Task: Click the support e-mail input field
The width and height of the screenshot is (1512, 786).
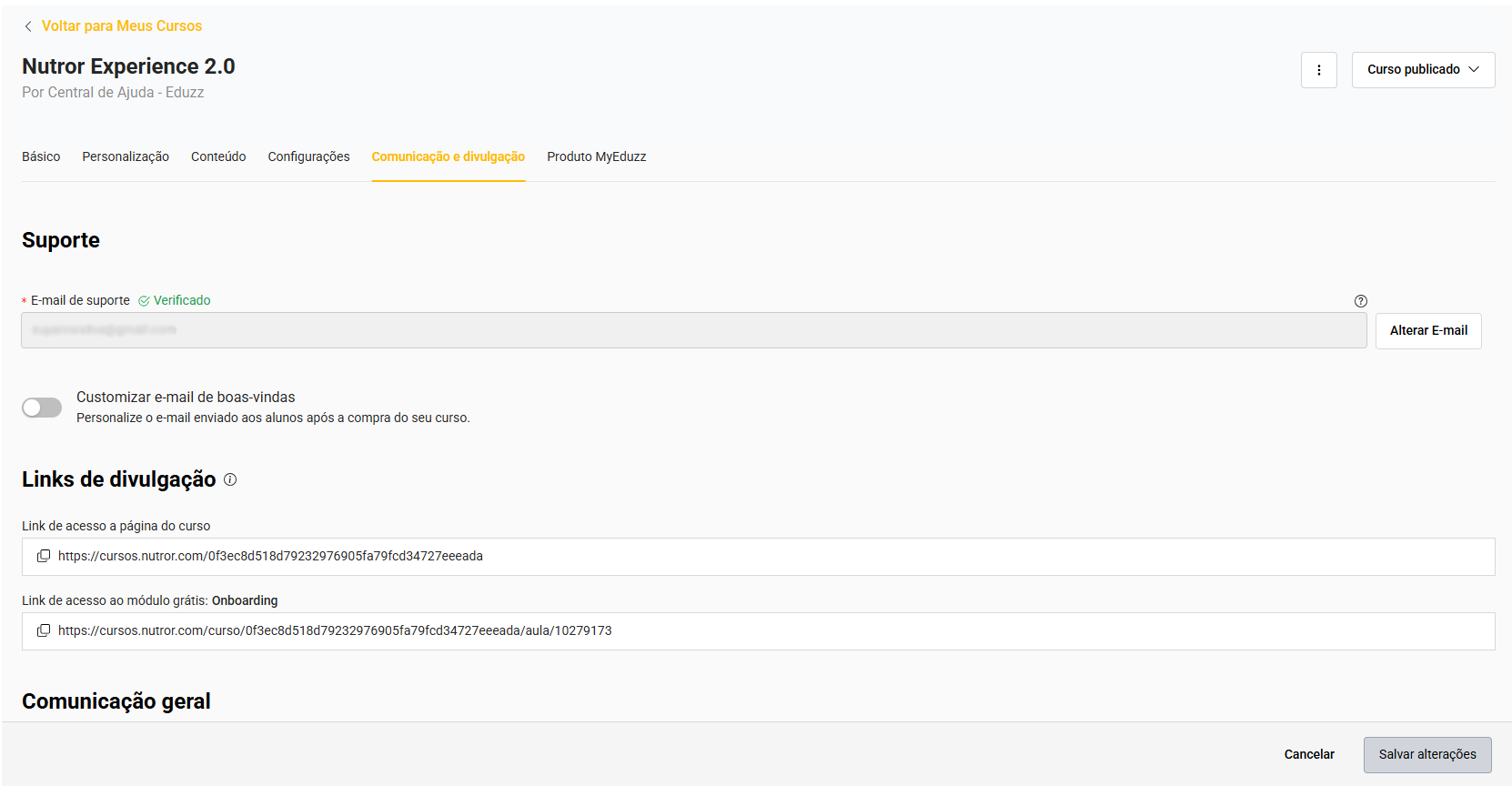Action: (x=693, y=330)
